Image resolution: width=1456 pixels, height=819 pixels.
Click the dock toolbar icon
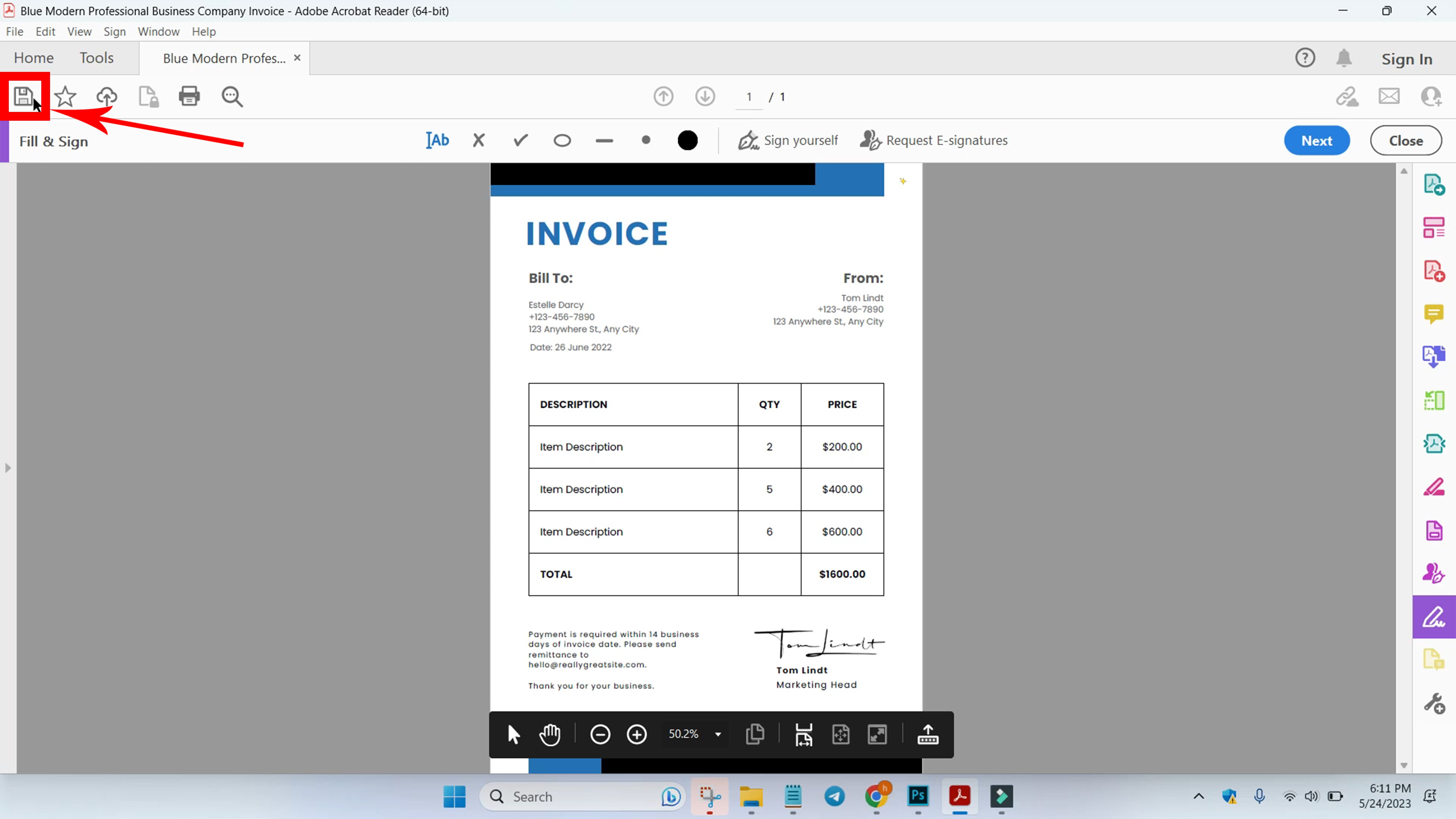coord(928,734)
